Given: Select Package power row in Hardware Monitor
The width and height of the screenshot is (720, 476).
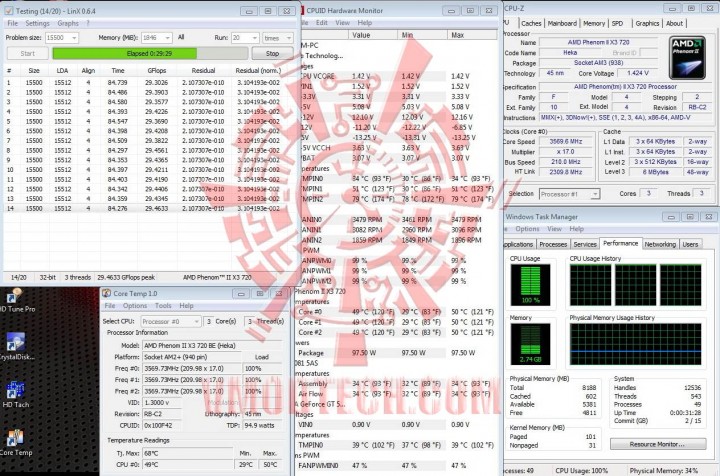Looking at the screenshot, I should (397, 353).
